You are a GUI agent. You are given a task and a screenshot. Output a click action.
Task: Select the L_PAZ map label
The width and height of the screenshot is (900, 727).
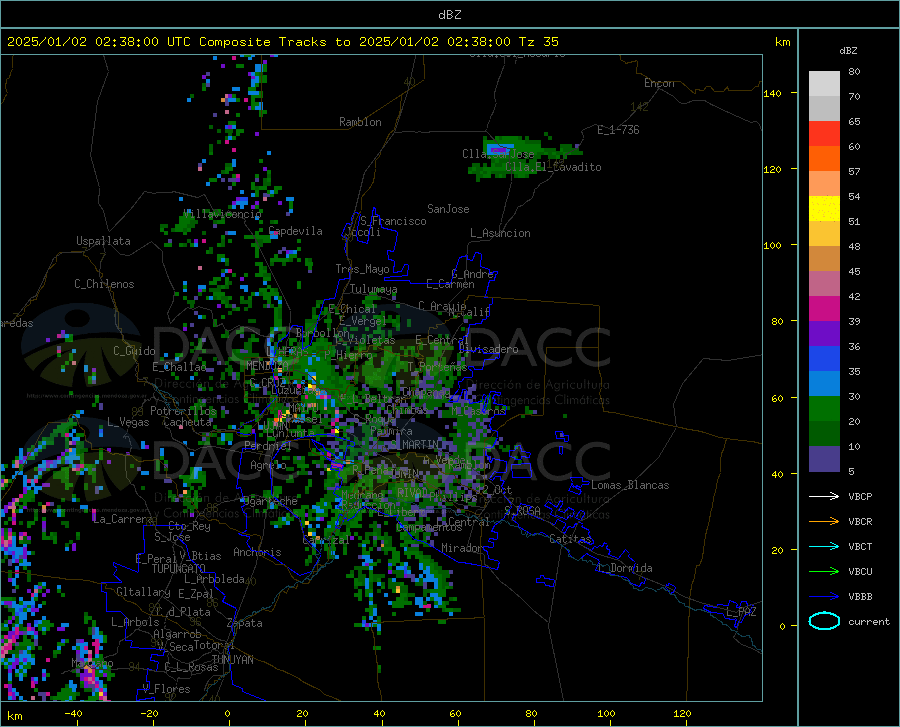tap(741, 612)
